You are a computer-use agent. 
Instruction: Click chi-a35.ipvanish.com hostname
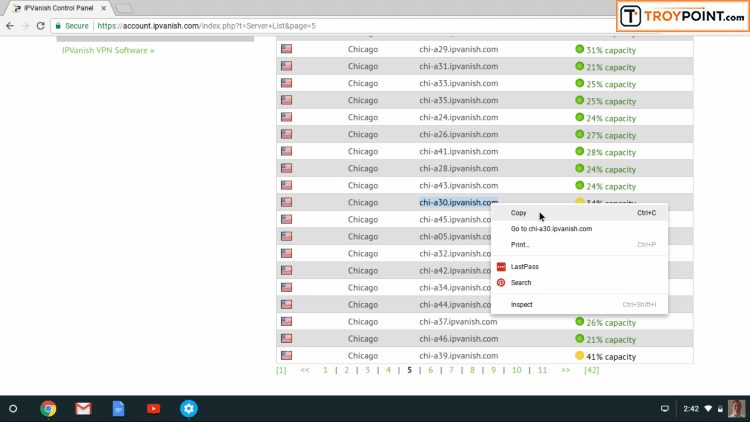[459, 100]
